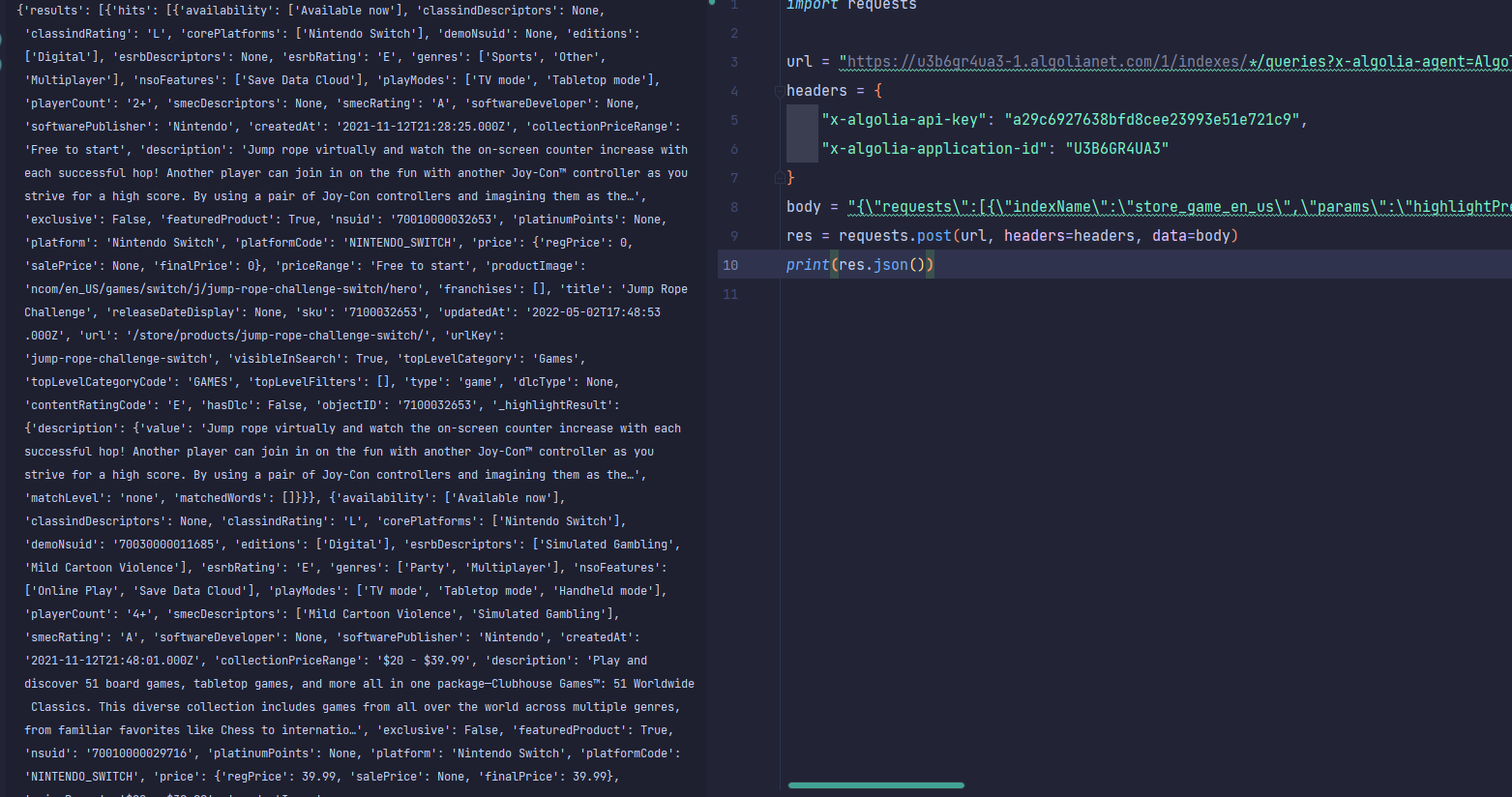Click the post method on line 9
This screenshot has height=797, width=1512.
click(x=932, y=236)
